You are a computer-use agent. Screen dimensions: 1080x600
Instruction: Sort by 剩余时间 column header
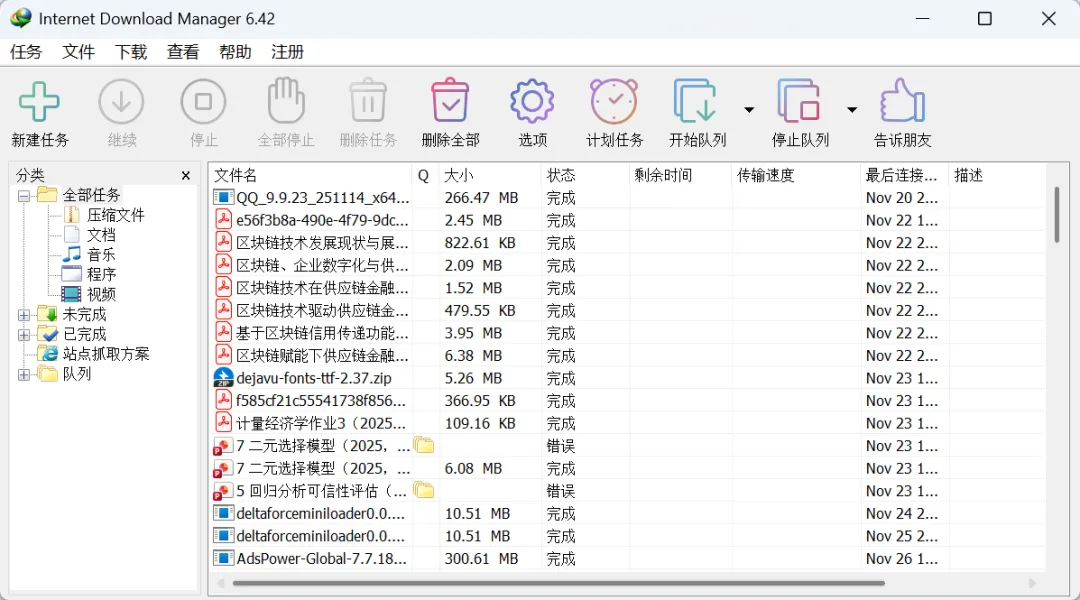[681, 175]
